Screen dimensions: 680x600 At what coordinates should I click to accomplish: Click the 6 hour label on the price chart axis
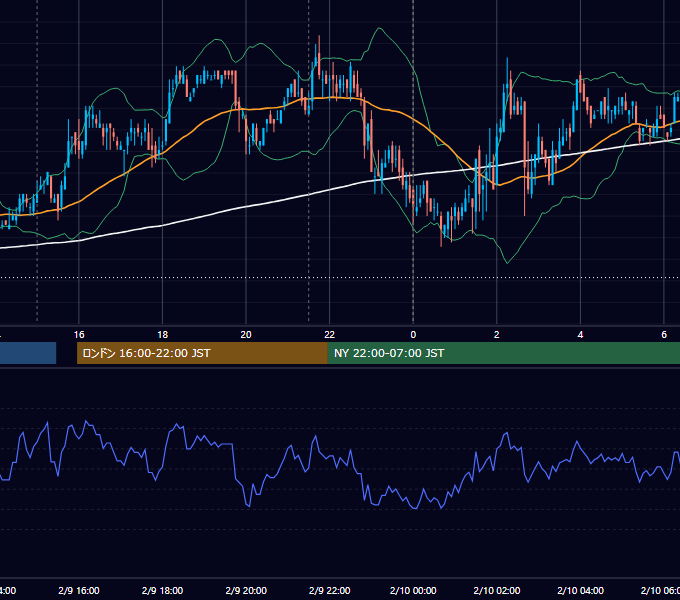(664, 335)
